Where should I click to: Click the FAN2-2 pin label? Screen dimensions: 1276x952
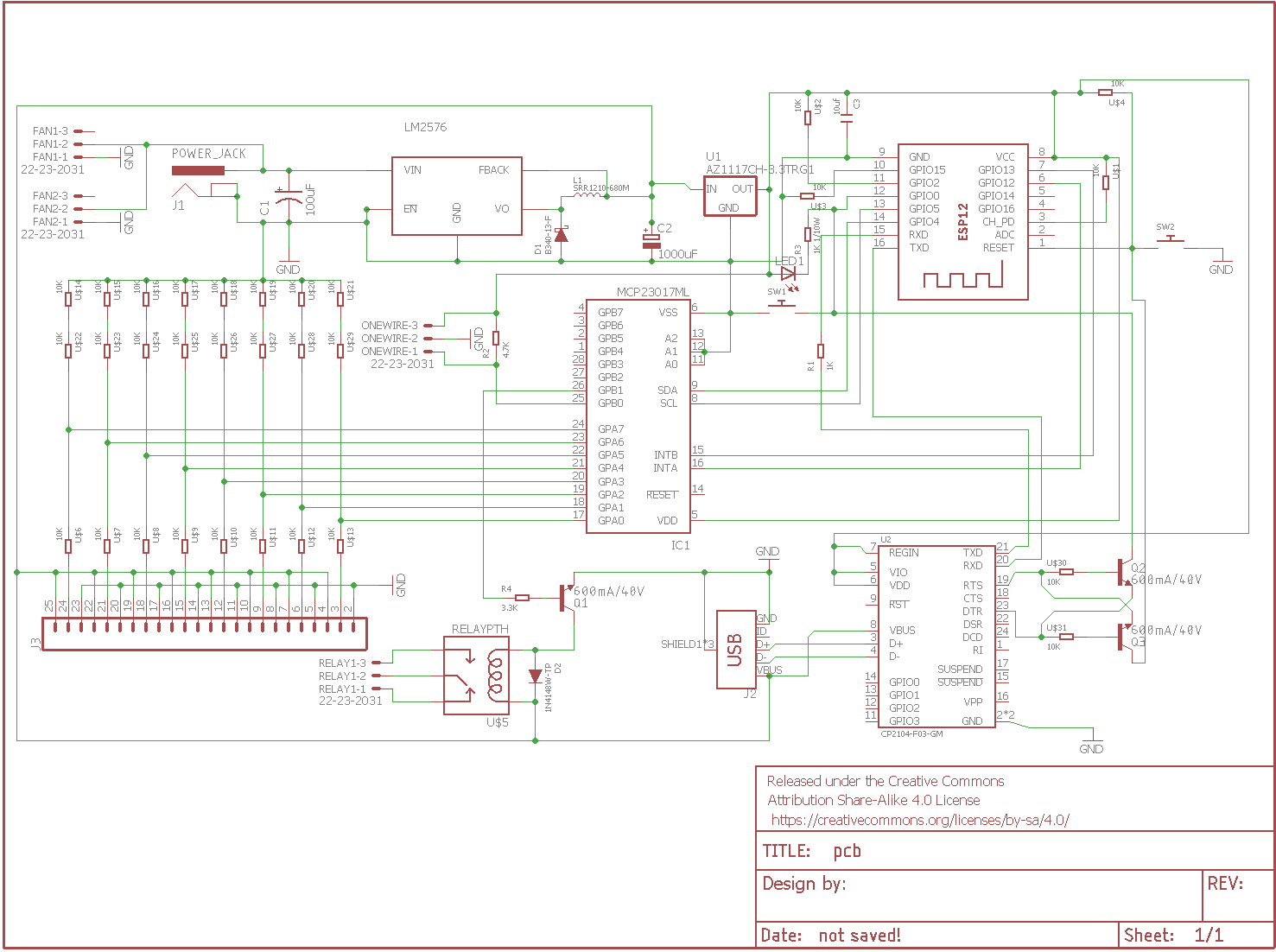50,209
